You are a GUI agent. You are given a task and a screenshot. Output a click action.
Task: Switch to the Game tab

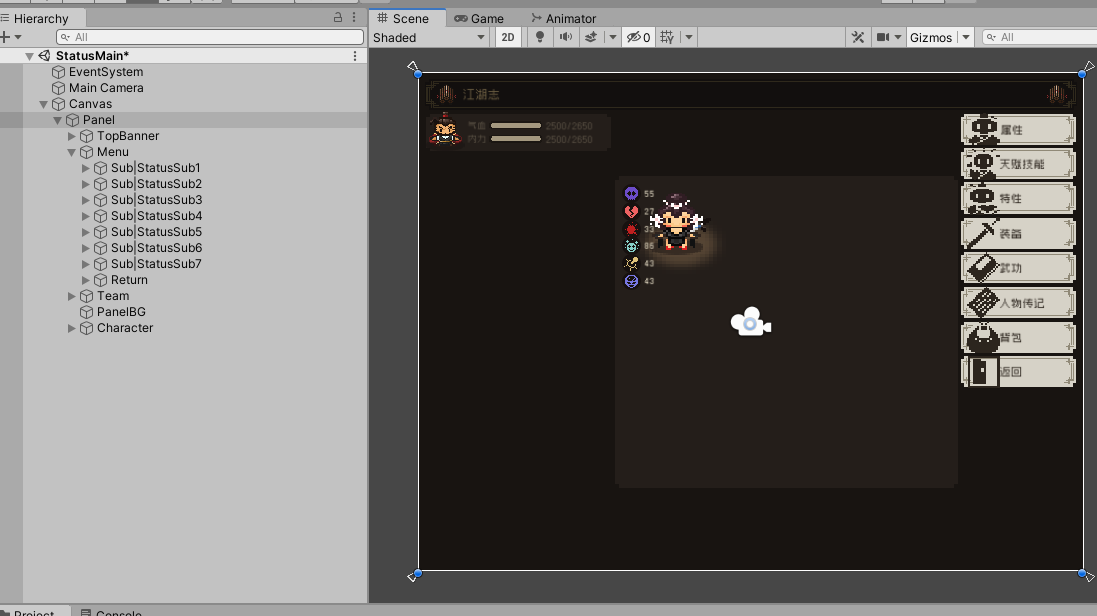tap(479, 18)
